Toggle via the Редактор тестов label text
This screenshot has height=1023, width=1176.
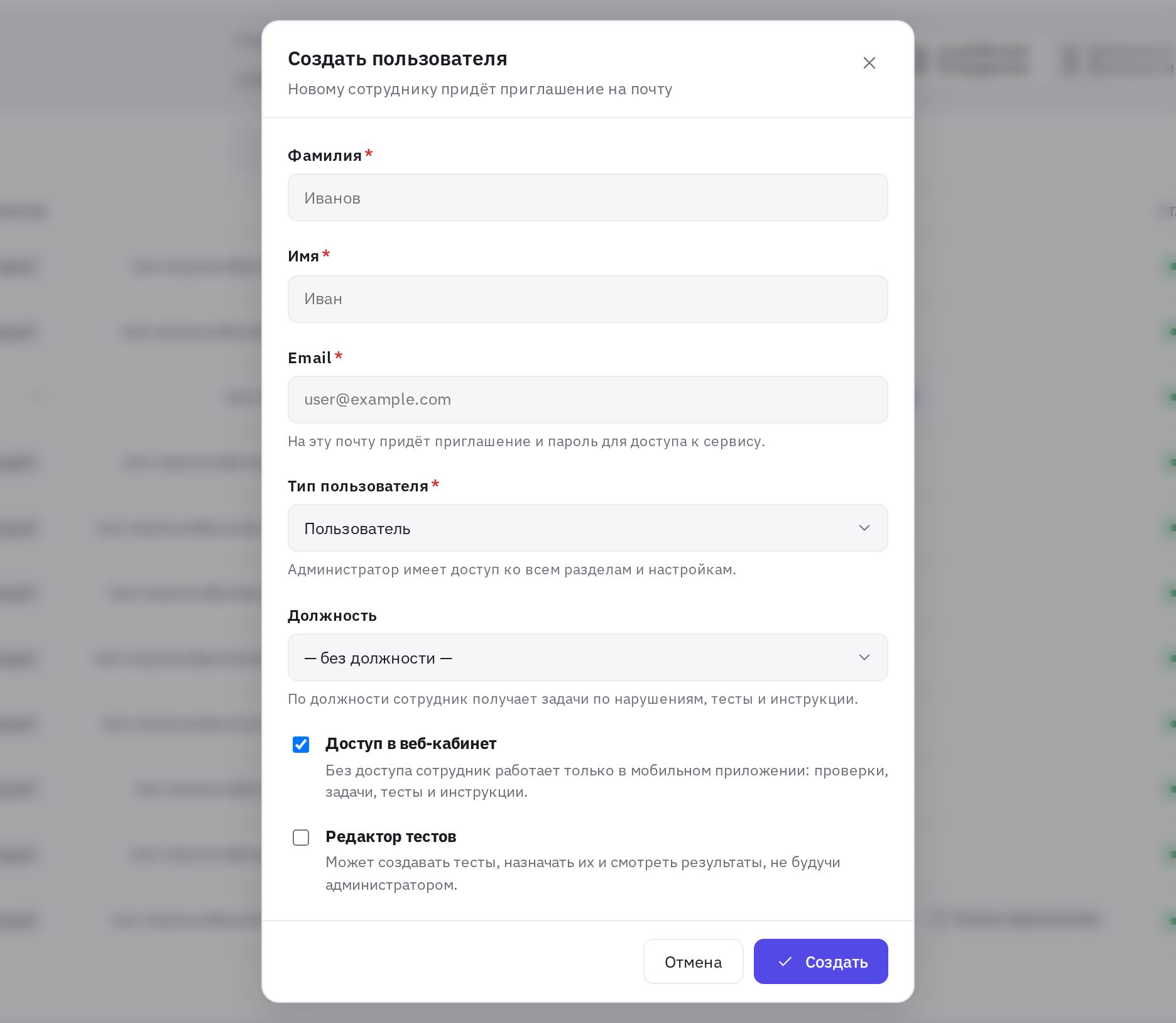tap(391, 836)
